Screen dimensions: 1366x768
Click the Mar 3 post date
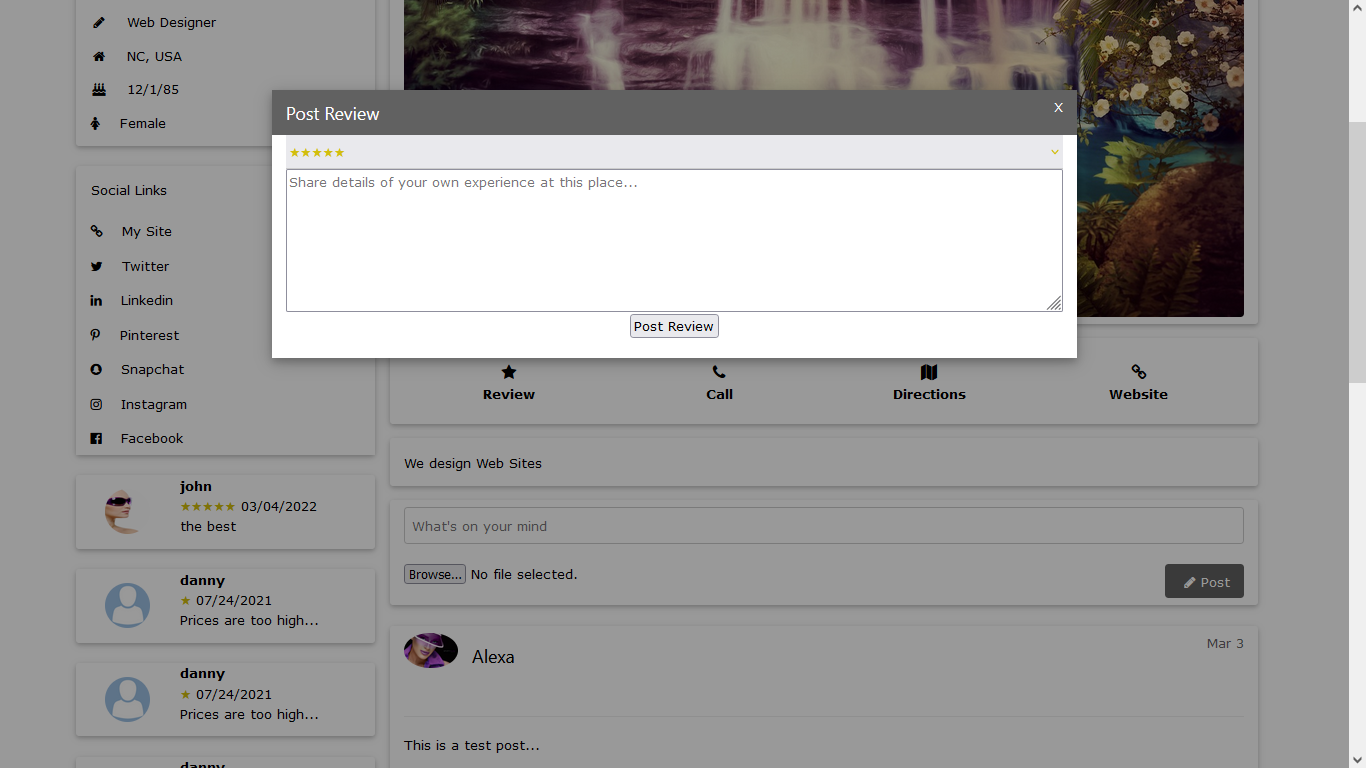[x=1225, y=643]
